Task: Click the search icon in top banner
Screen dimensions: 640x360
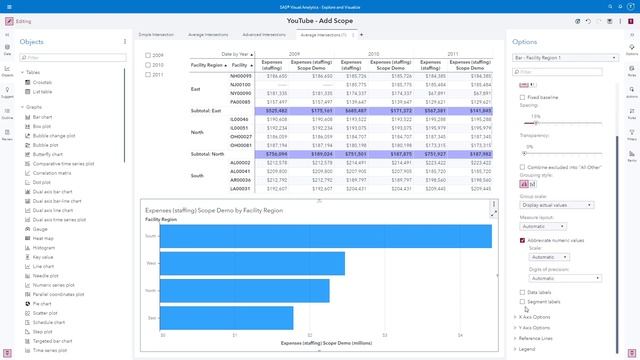Action: [x=610, y=7]
